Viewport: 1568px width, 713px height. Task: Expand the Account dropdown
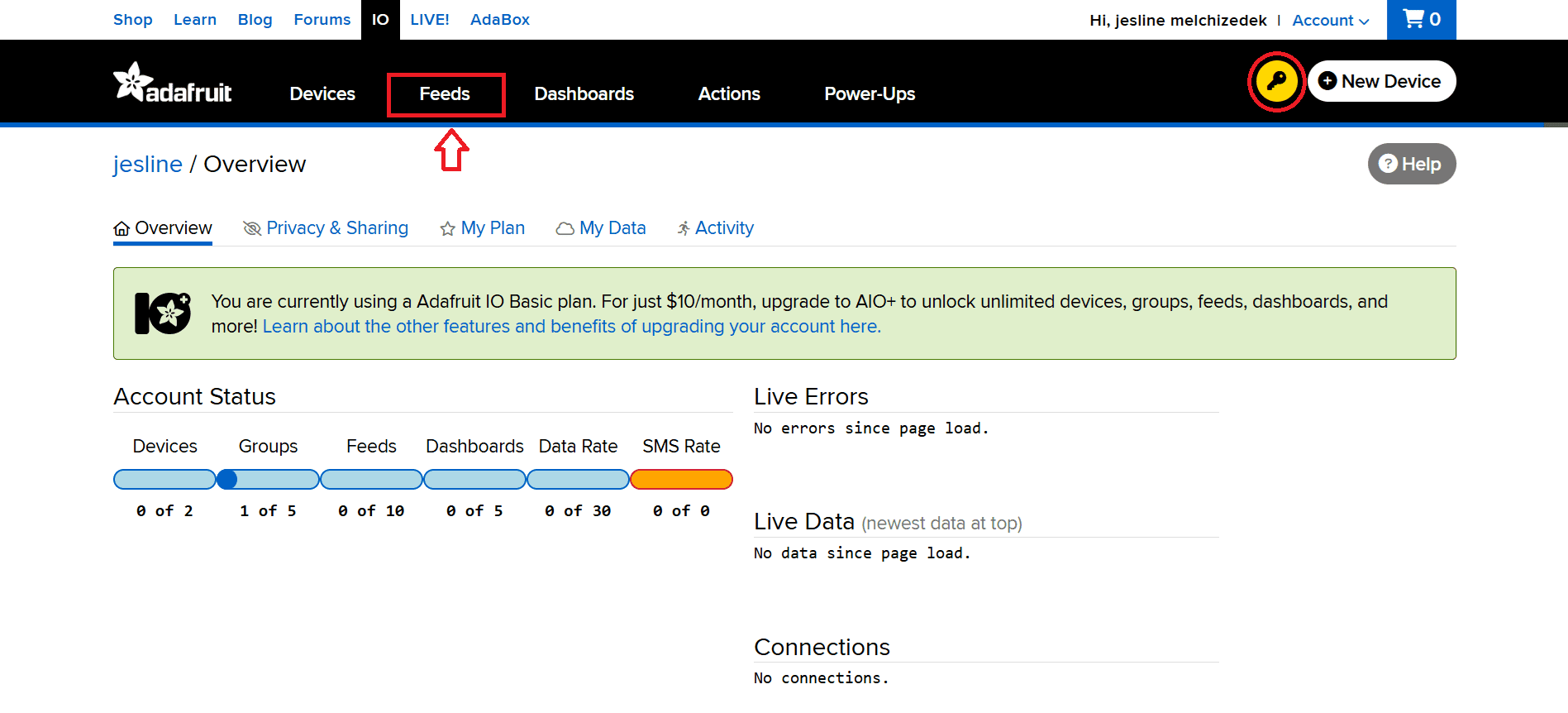[1330, 21]
